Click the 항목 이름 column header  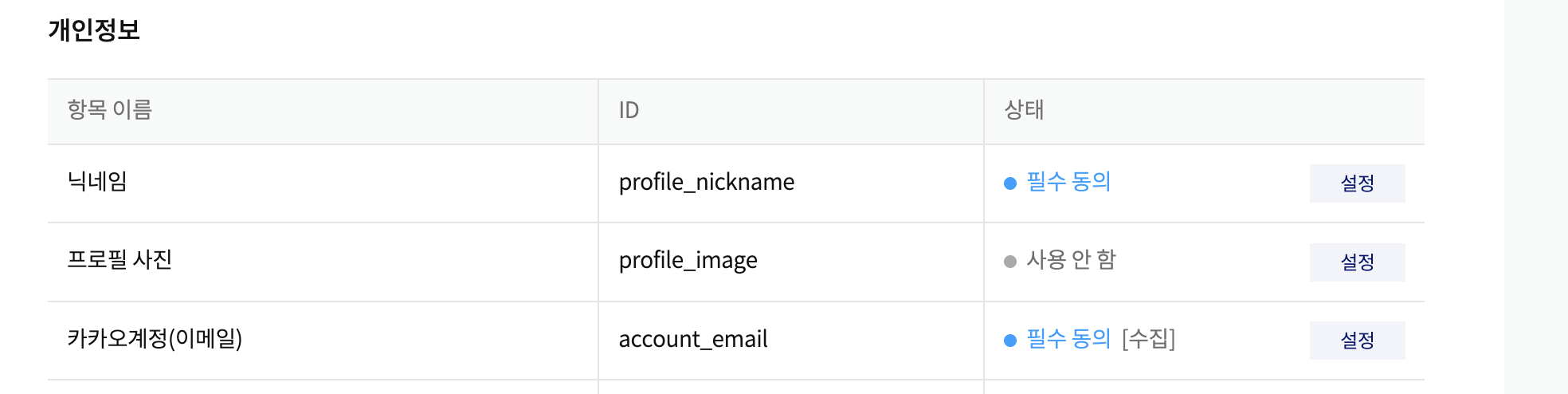110,110
